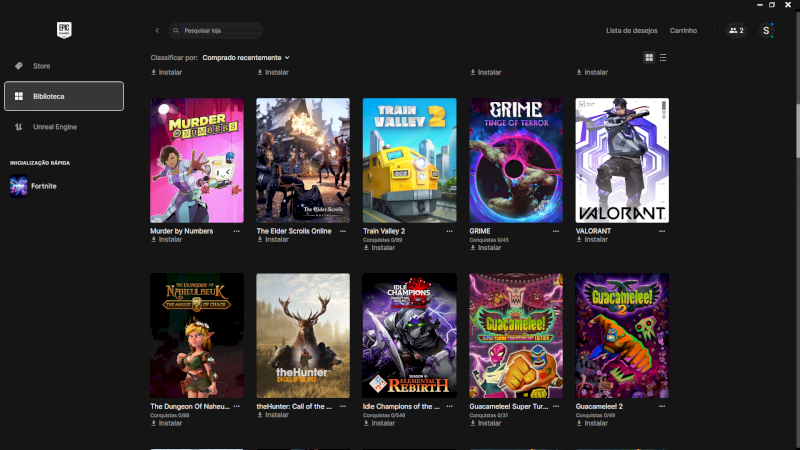Install GRIME
The height and width of the screenshot is (450, 800).
pyautogui.click(x=485, y=247)
